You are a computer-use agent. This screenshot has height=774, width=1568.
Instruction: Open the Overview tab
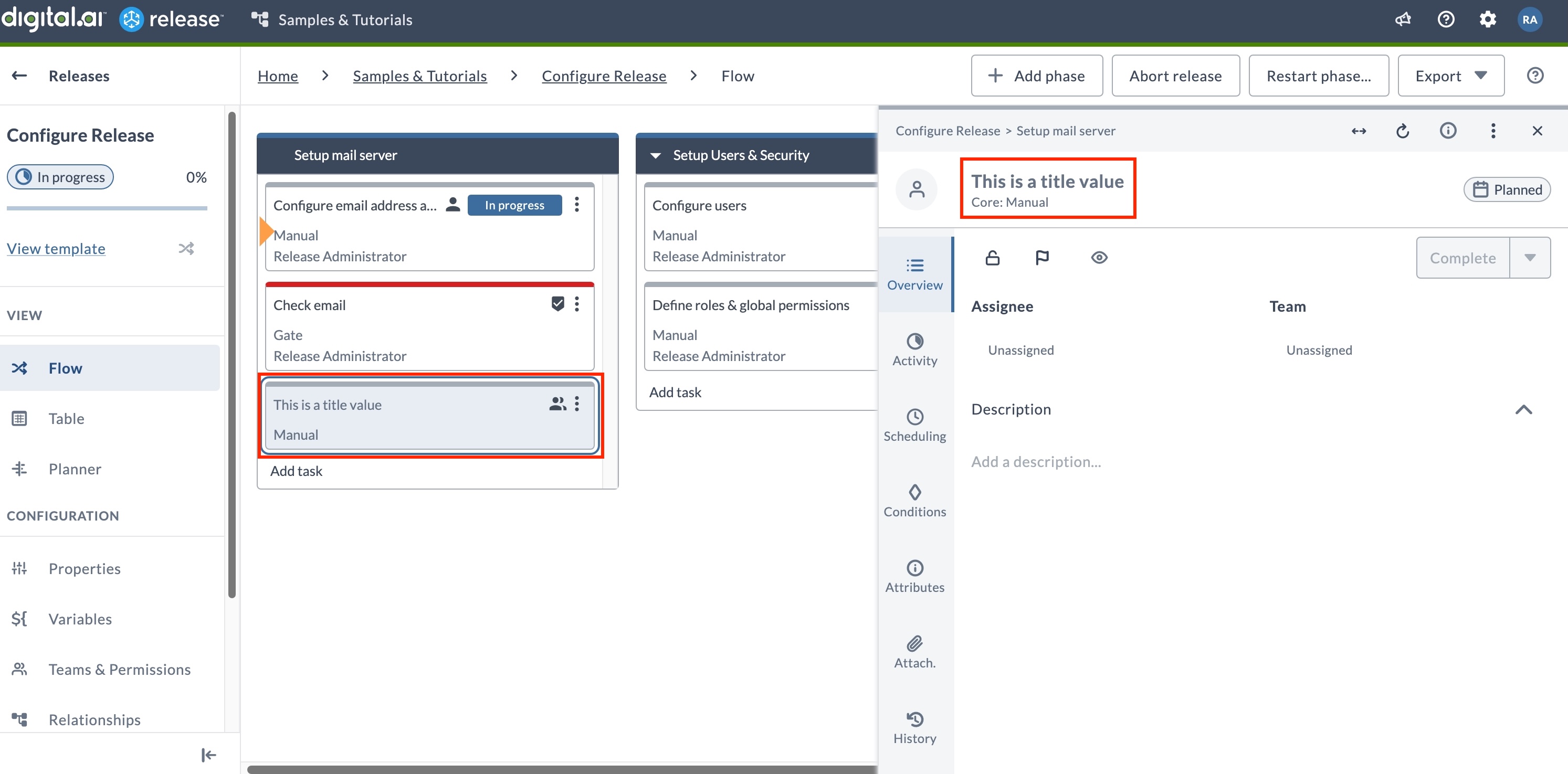coord(915,274)
